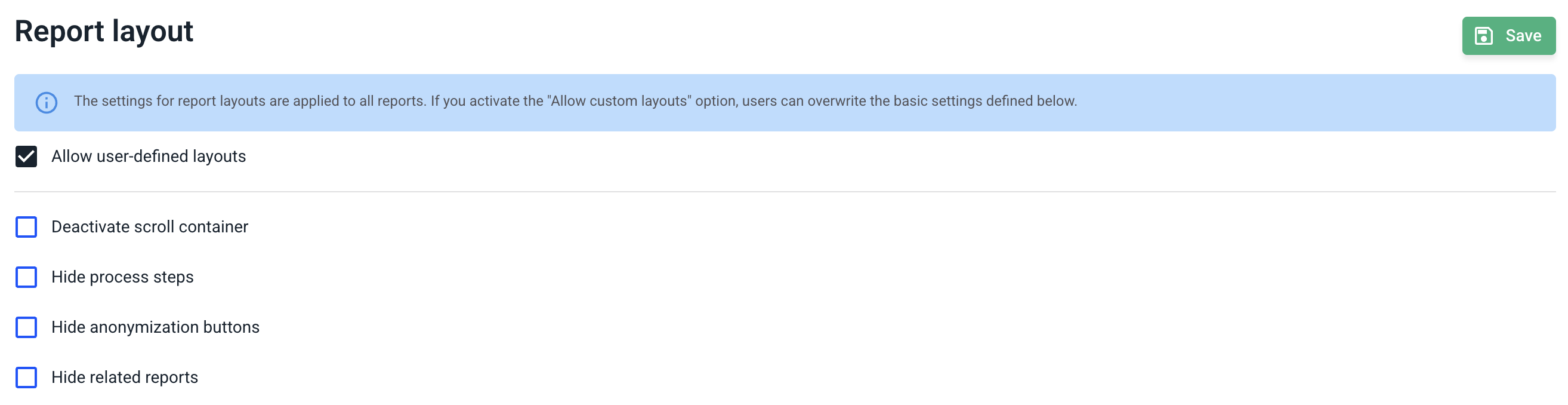1568x405 pixels.
Task: Check the Hide anonymization buttons box
Action: [26, 327]
